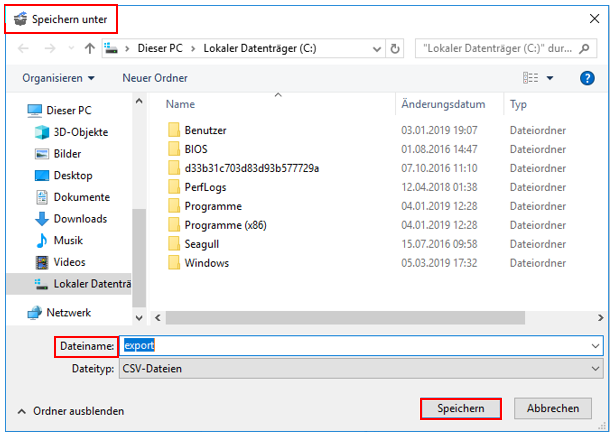Click the Speichern button
Image resolution: width=614 pixels, height=434 pixels.
point(459,409)
